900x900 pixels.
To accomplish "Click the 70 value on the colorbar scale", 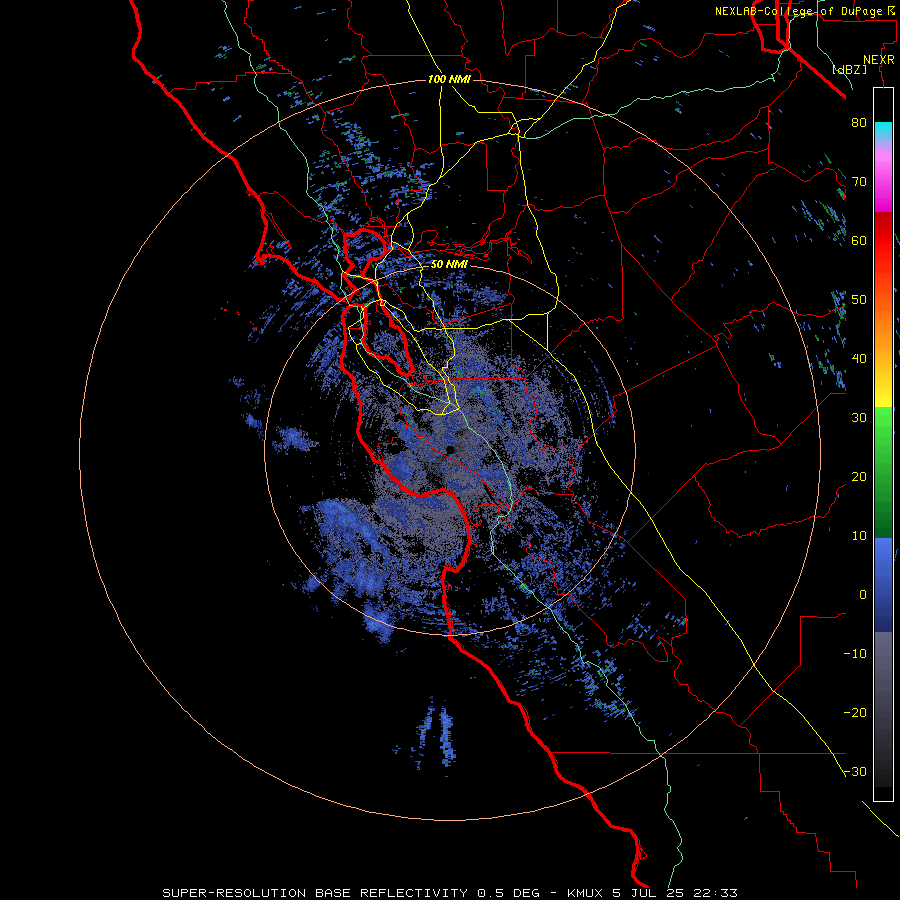I will (859, 181).
